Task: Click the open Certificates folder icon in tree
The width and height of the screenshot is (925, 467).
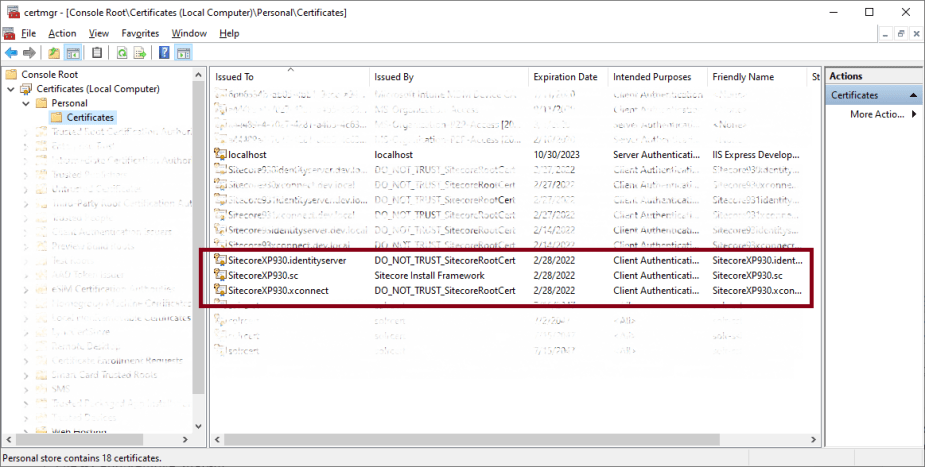Action: click(57, 117)
